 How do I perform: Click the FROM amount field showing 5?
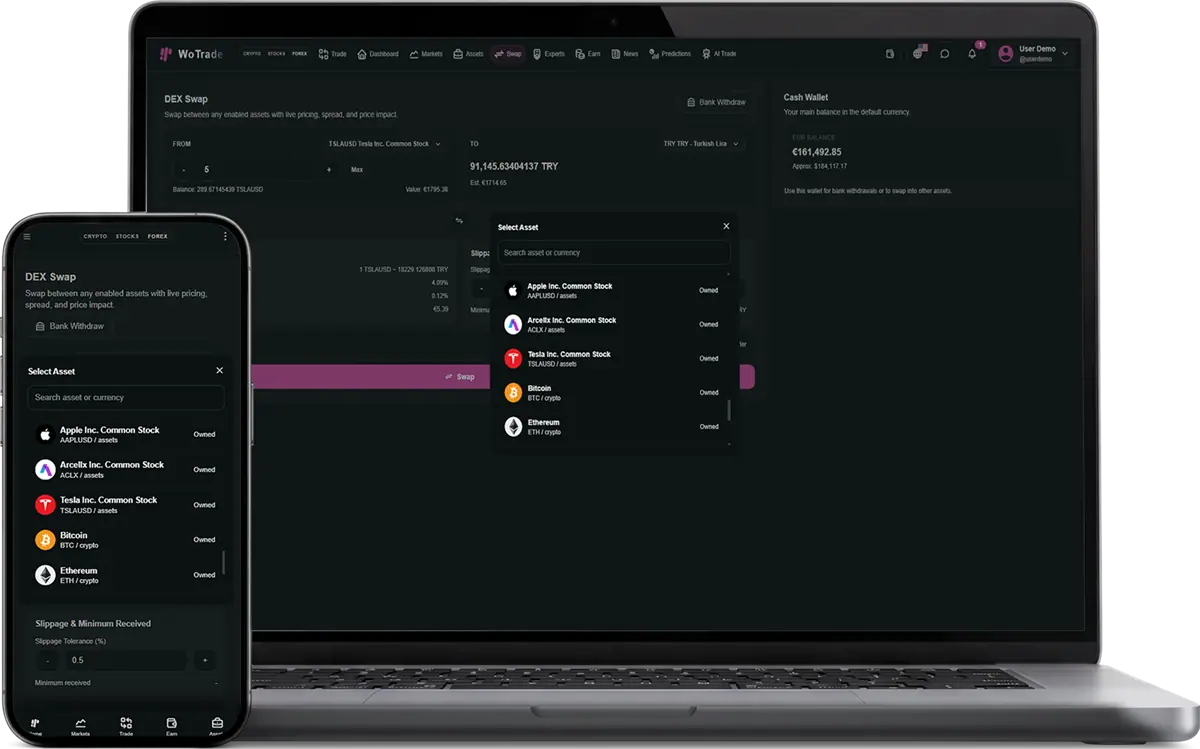257,170
